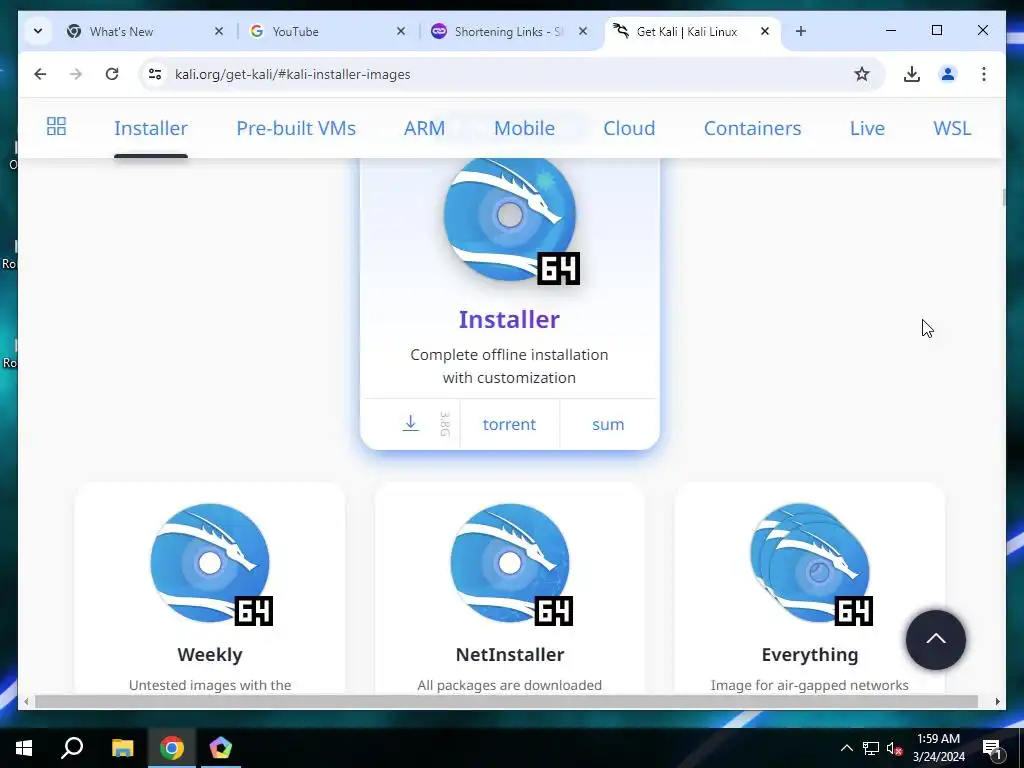This screenshot has height=768, width=1024.
Task: Click the grid overview icon in Kali nav
Action: click(56, 126)
